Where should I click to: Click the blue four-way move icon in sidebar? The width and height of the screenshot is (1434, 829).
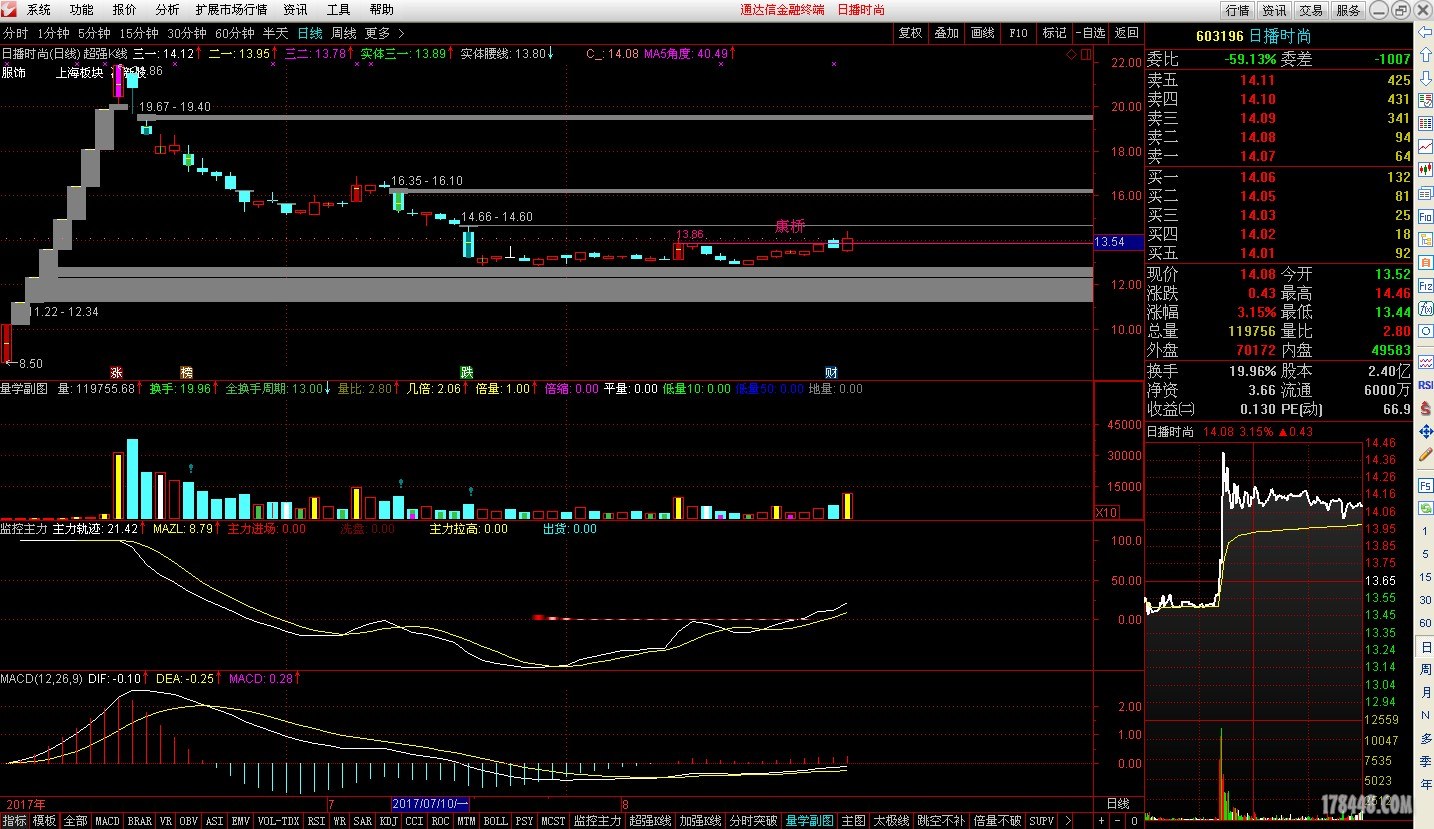[x=1425, y=431]
